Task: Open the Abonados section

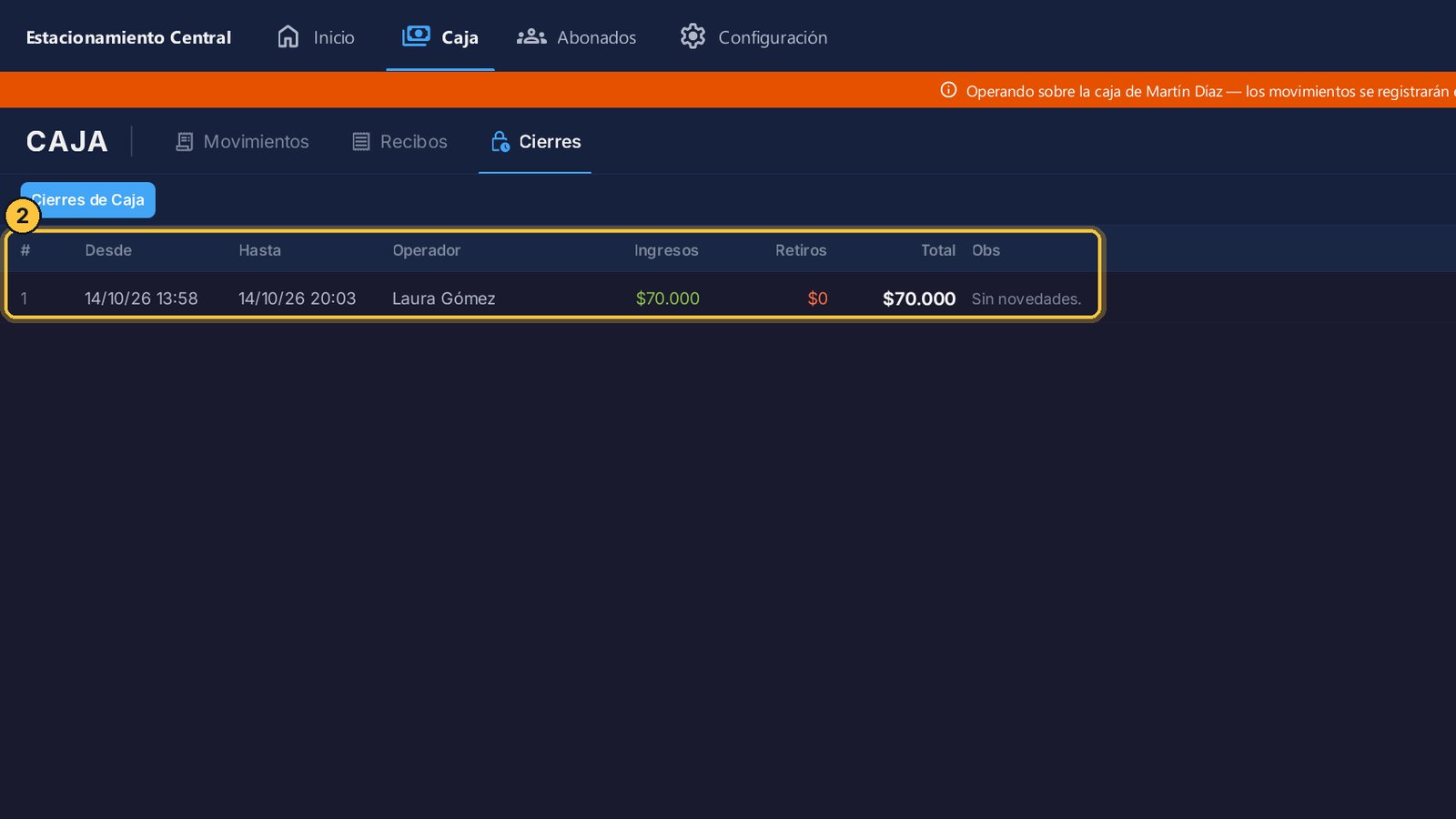Action: 596,37
